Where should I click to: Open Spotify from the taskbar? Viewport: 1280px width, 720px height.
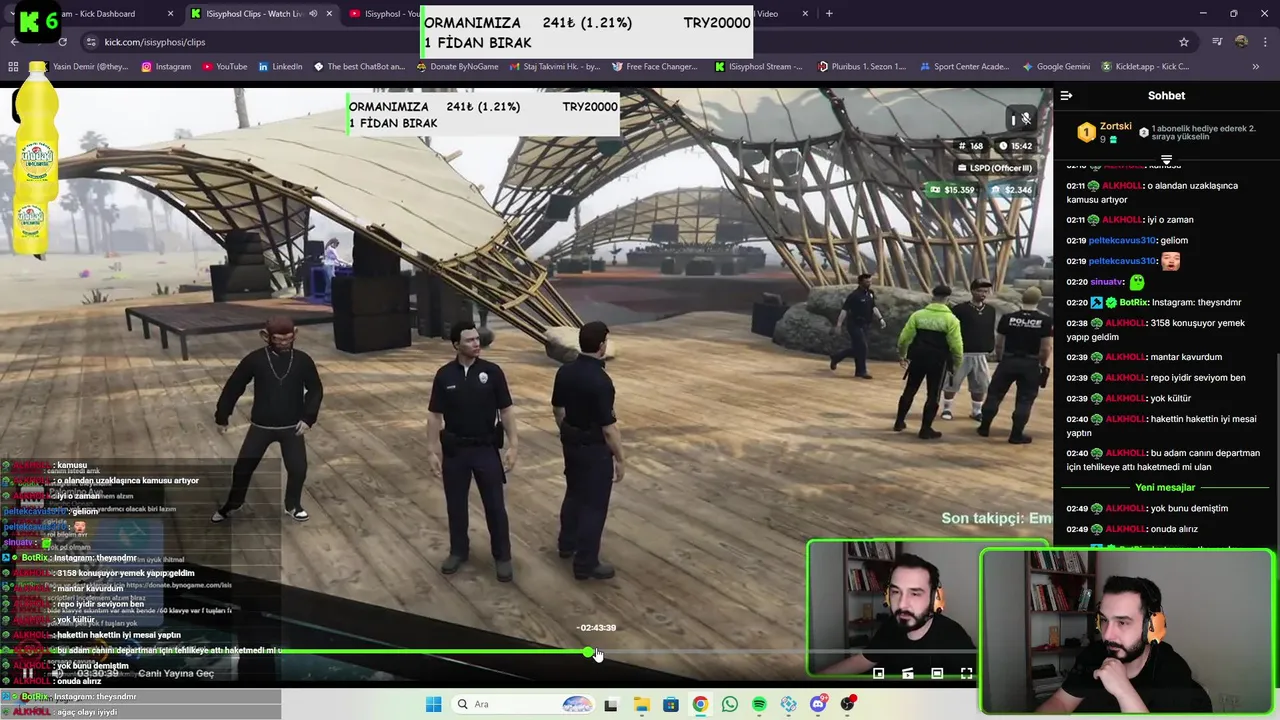click(x=759, y=704)
